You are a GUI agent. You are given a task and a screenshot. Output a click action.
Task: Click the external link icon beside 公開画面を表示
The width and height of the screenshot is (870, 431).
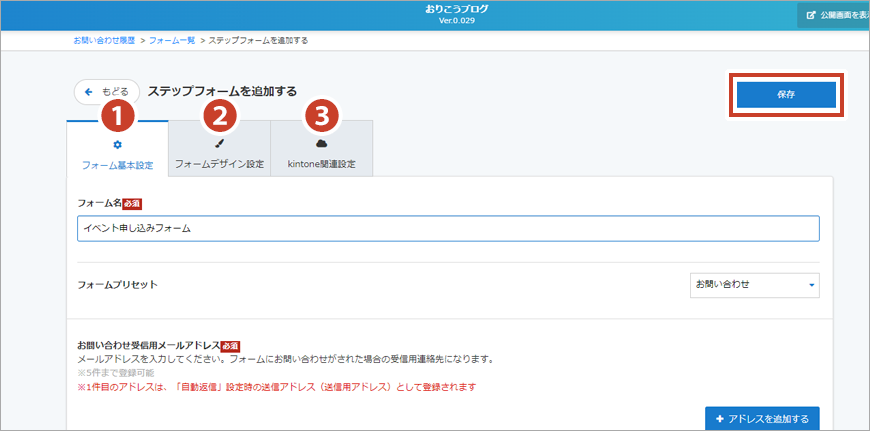(811, 16)
